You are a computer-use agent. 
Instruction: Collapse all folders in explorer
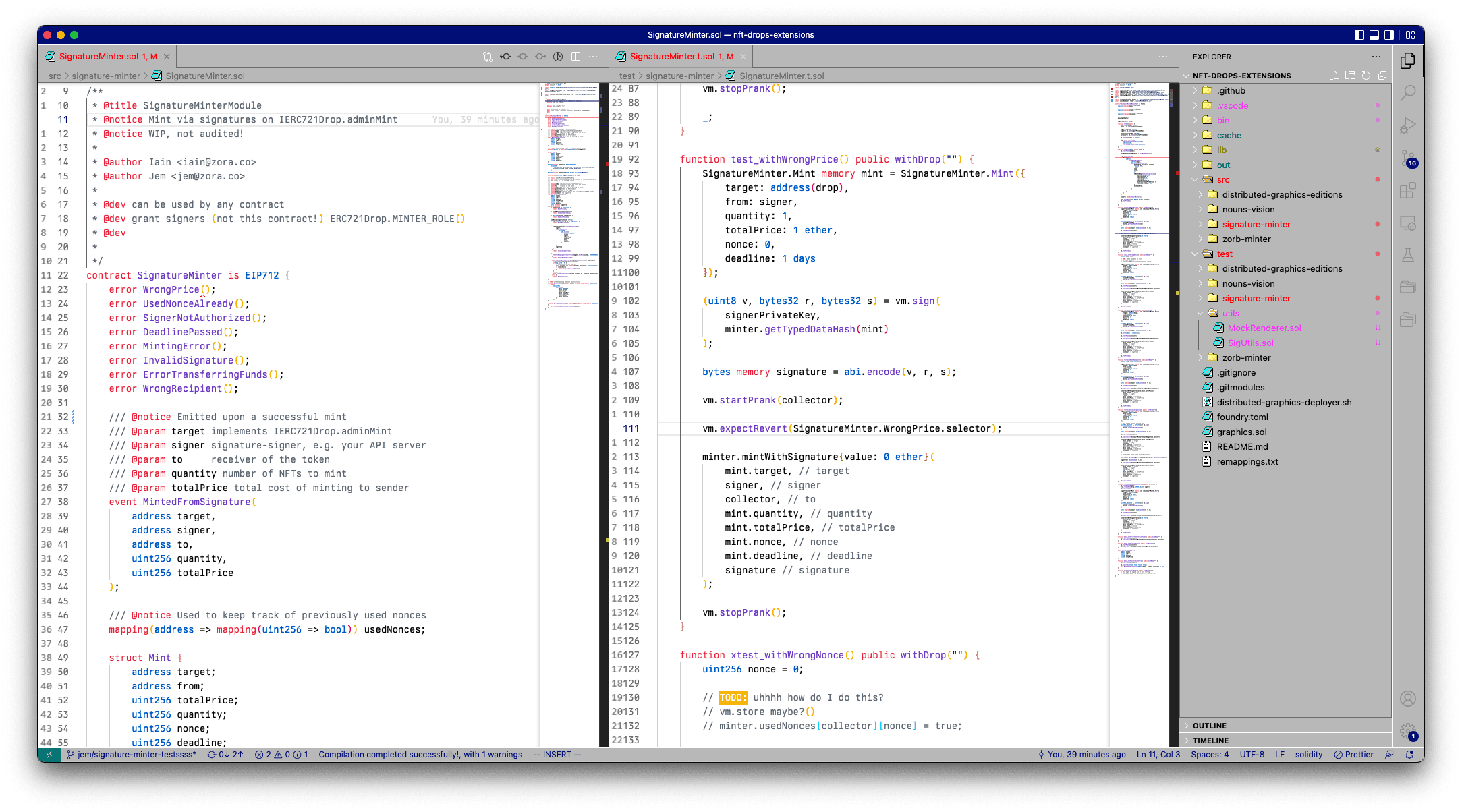tap(1382, 76)
